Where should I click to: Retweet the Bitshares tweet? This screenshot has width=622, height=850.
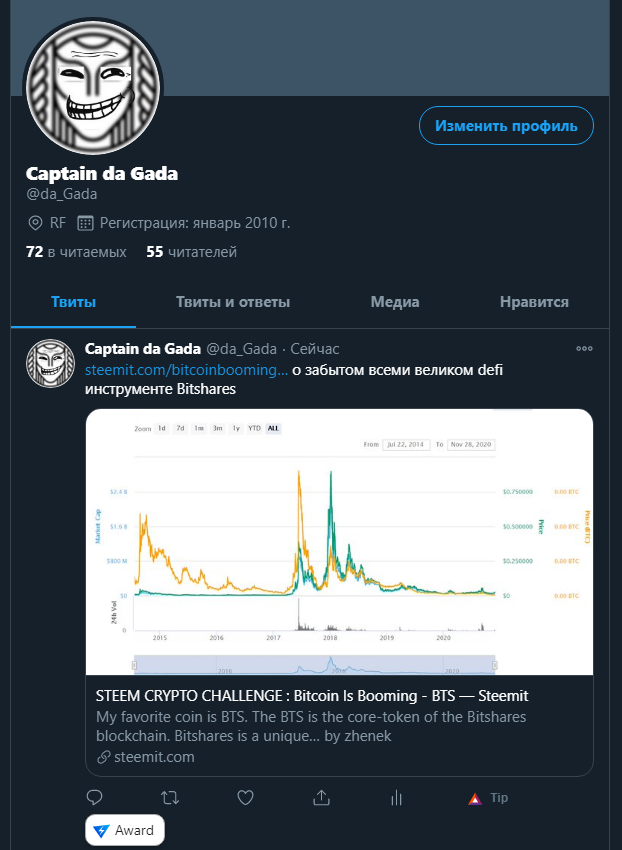(170, 797)
